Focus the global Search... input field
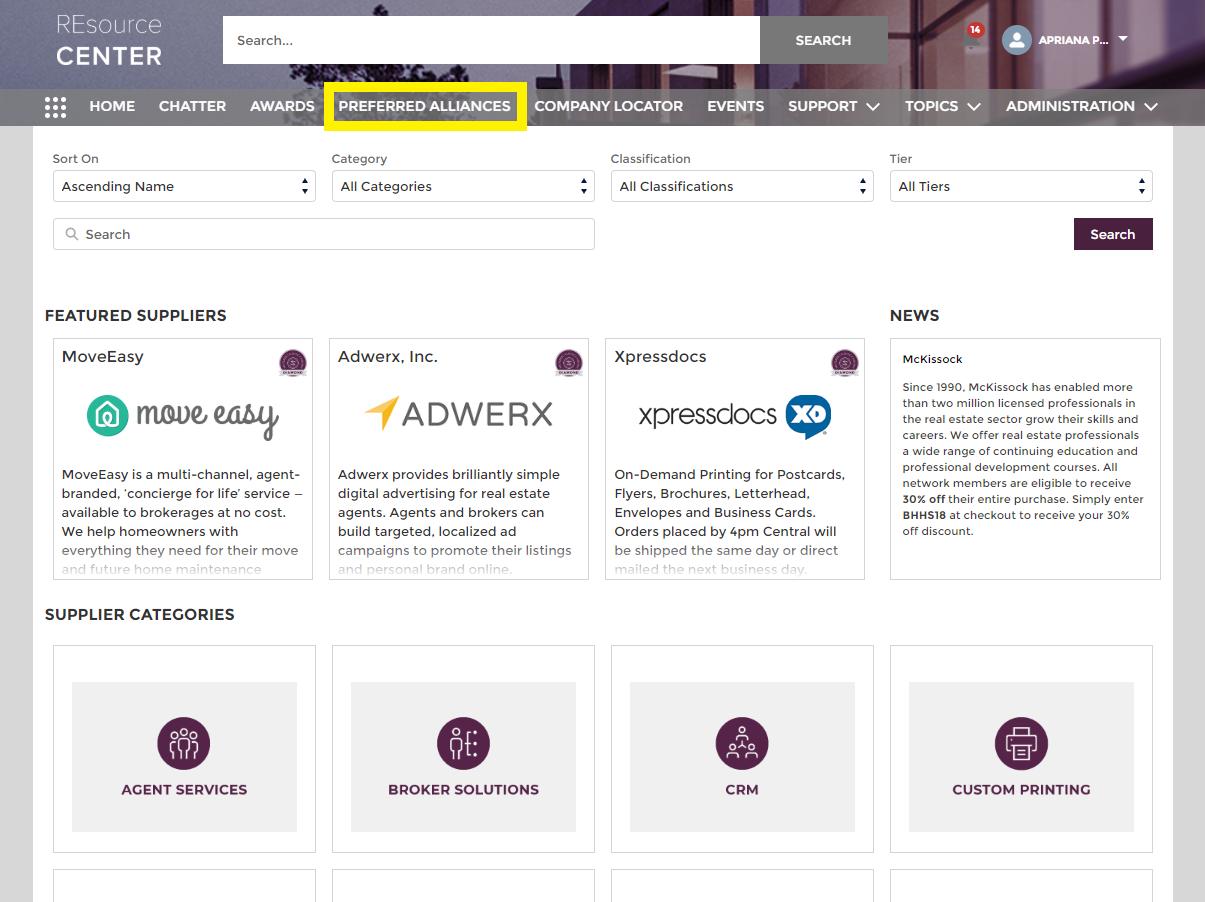1205x902 pixels. pos(491,40)
